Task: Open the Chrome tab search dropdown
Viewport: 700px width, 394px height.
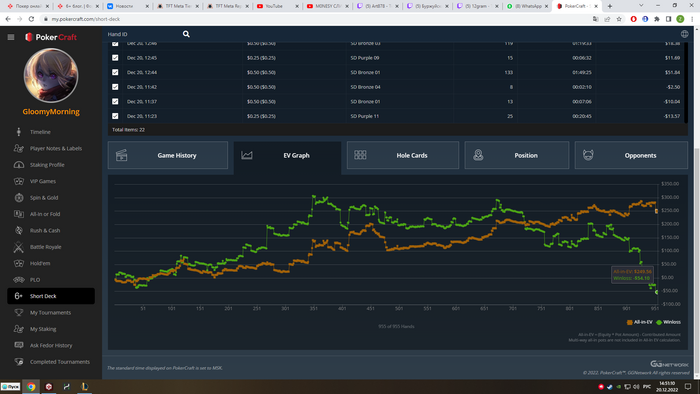Action: 641,6
